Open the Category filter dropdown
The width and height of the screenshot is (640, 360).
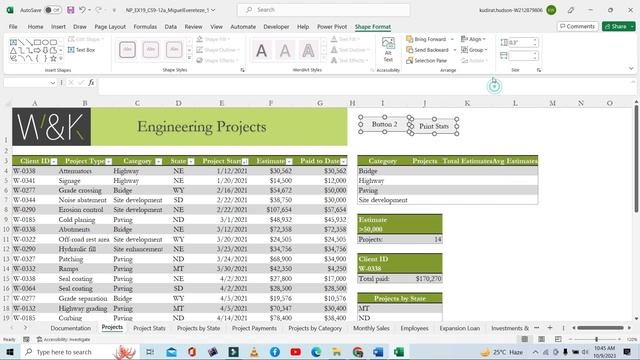point(159,162)
